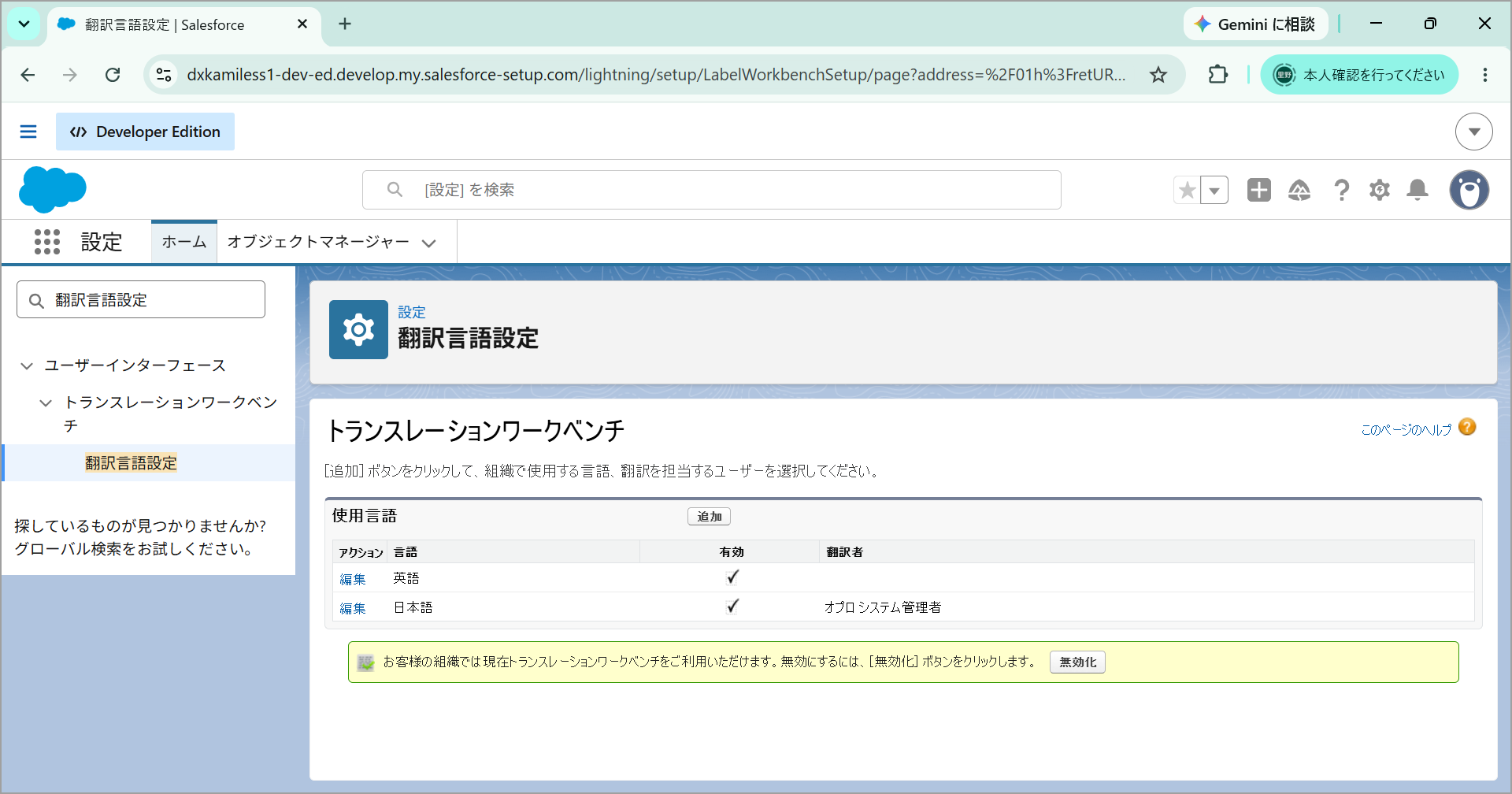Click 編集 for the 日本語 row
1512x794 pixels.
point(353,608)
